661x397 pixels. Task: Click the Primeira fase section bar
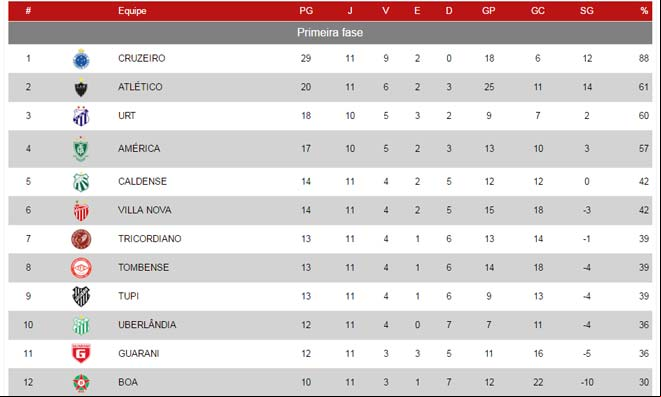point(330,32)
